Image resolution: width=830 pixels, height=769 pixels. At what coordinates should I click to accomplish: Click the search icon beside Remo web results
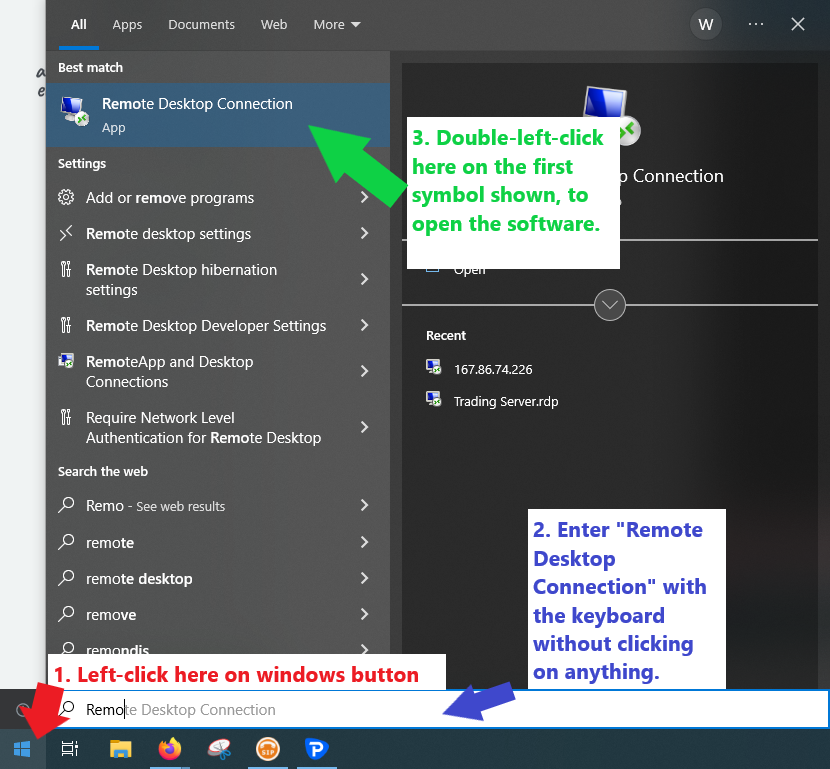point(66,505)
